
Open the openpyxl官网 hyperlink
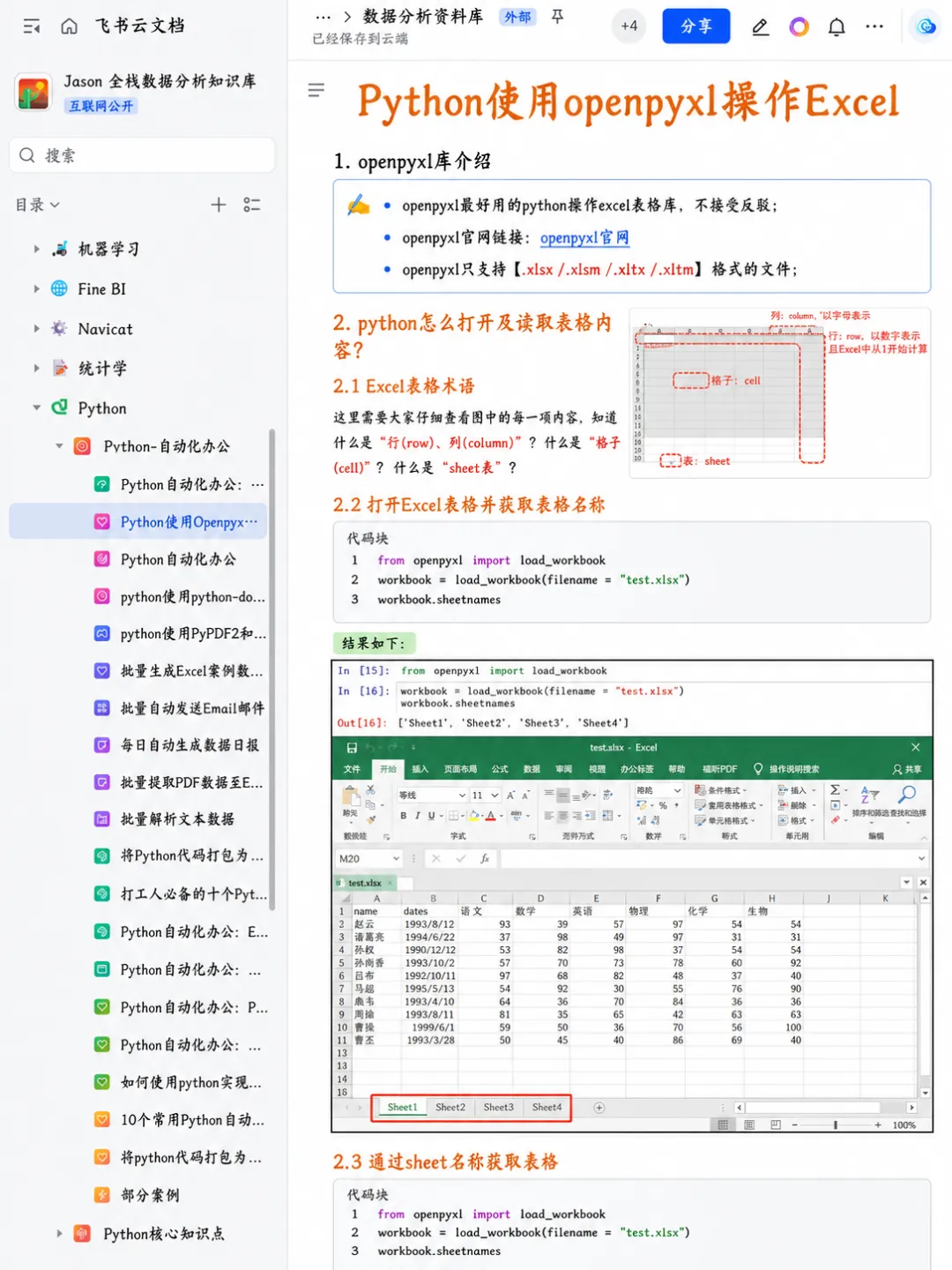tap(584, 238)
